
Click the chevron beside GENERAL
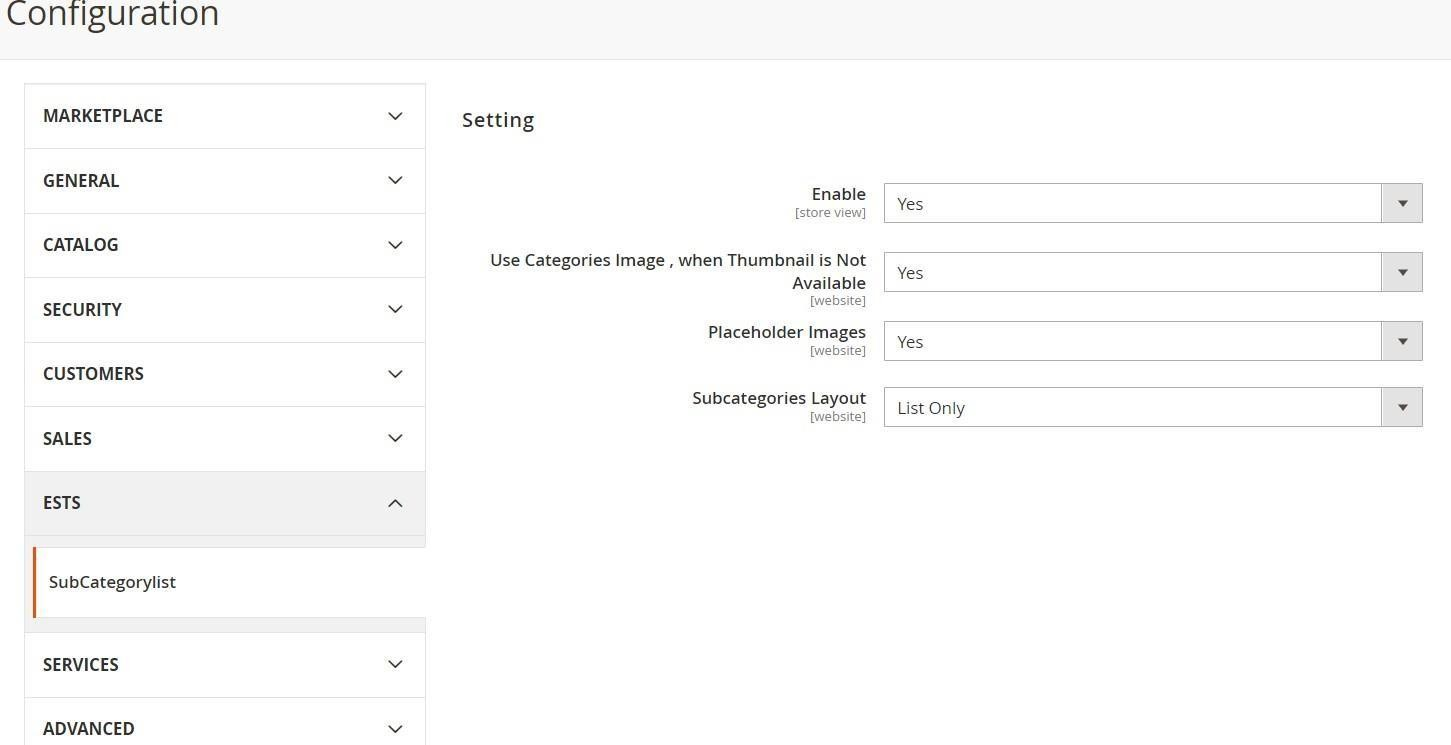pos(395,181)
